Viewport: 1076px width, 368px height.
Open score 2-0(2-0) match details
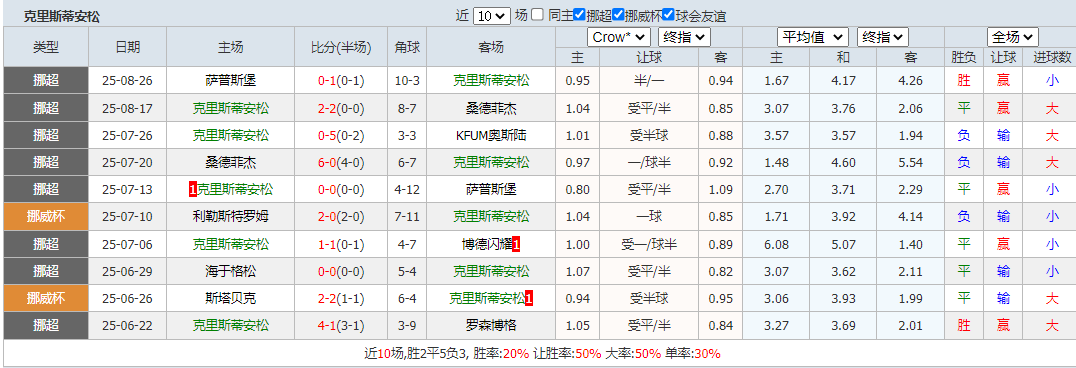click(x=341, y=217)
